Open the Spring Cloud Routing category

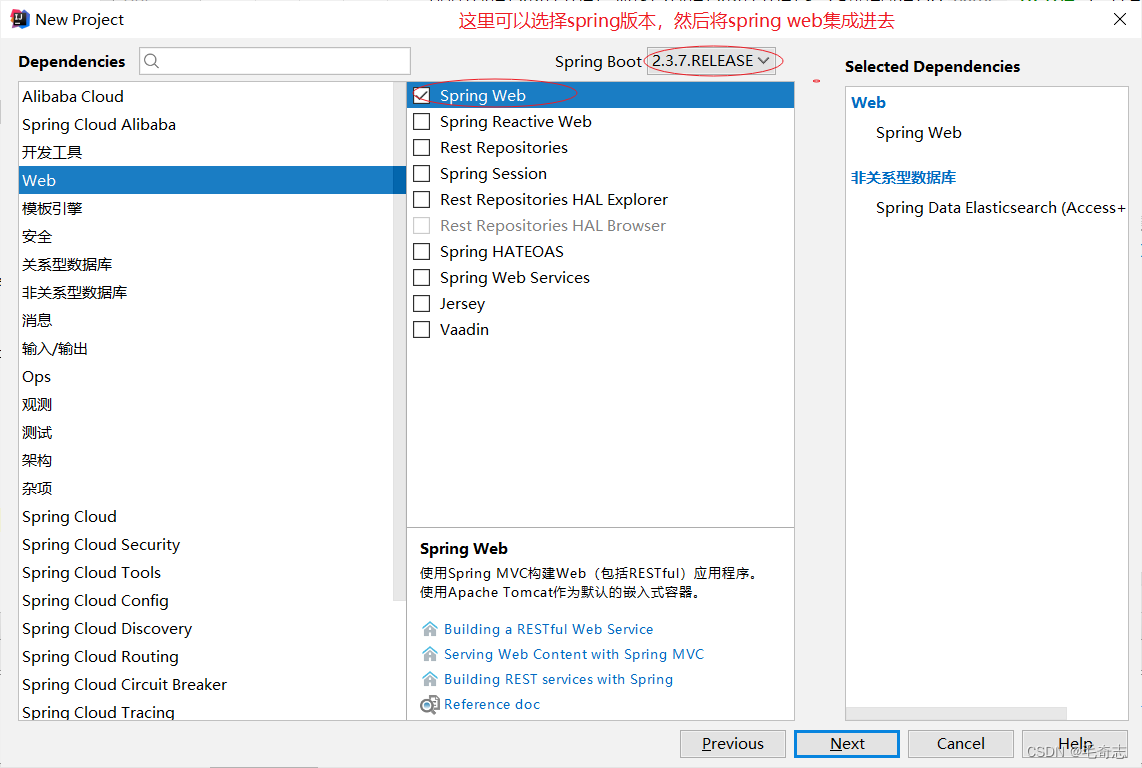pyautogui.click(x=205, y=657)
